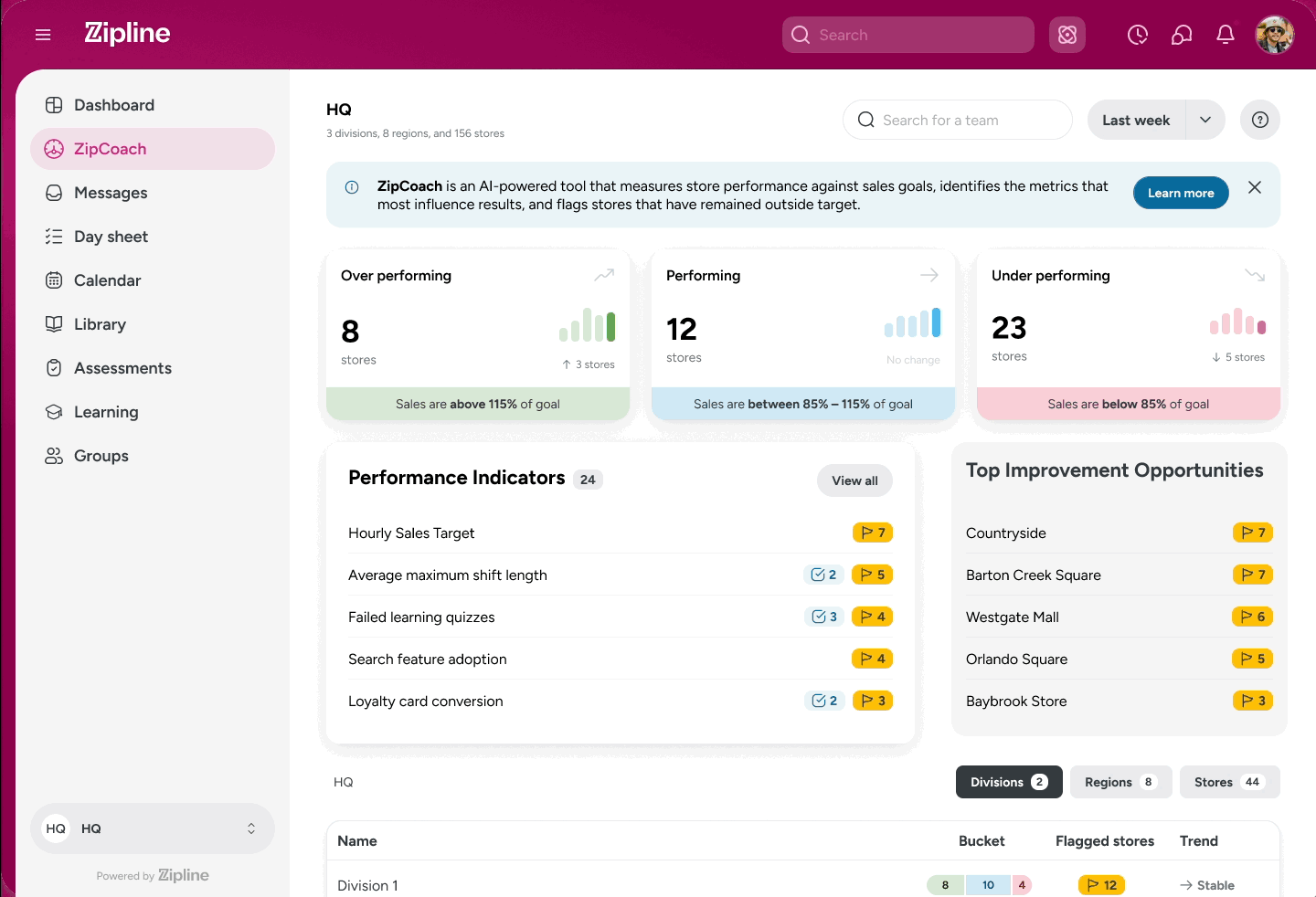Click the info icon in the banner

point(352,187)
